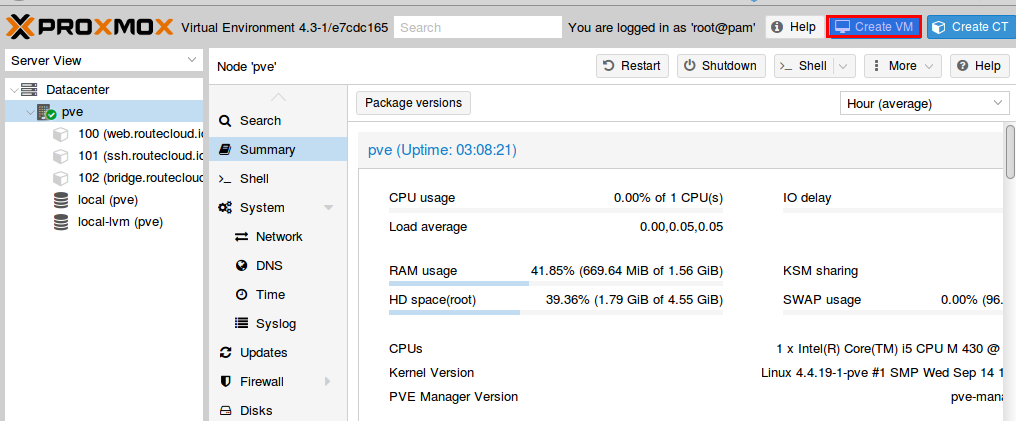Click the CPU usage progress bar
The image size is (1016, 421).
click(x=556, y=210)
